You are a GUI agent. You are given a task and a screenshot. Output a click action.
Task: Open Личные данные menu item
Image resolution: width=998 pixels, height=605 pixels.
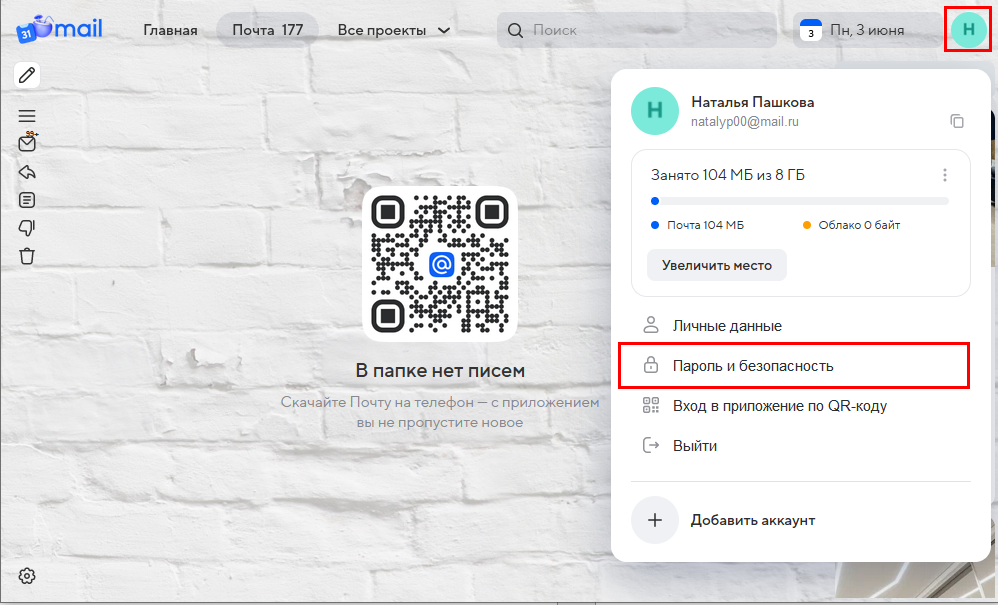727,326
